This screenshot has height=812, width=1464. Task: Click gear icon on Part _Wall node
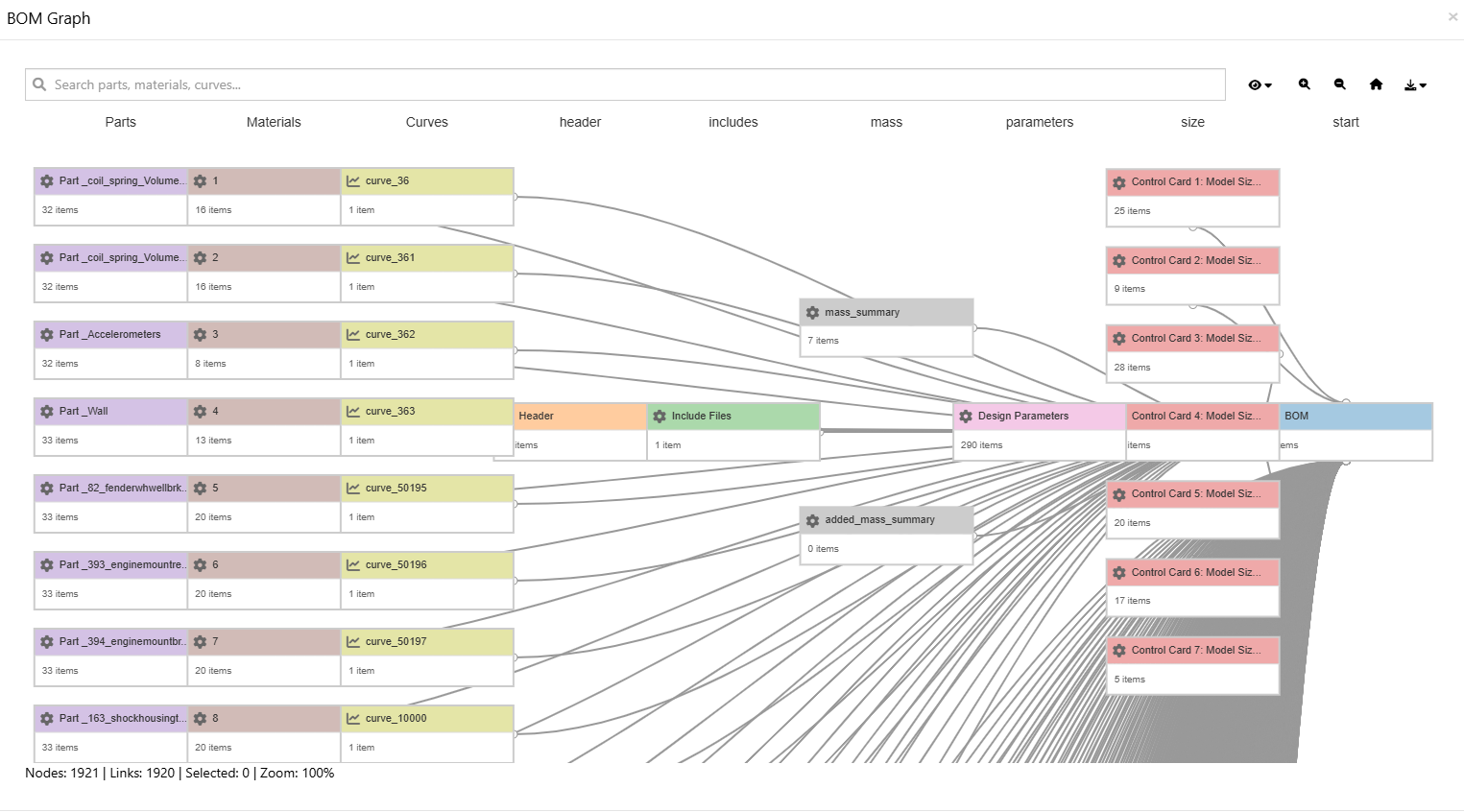coord(47,412)
